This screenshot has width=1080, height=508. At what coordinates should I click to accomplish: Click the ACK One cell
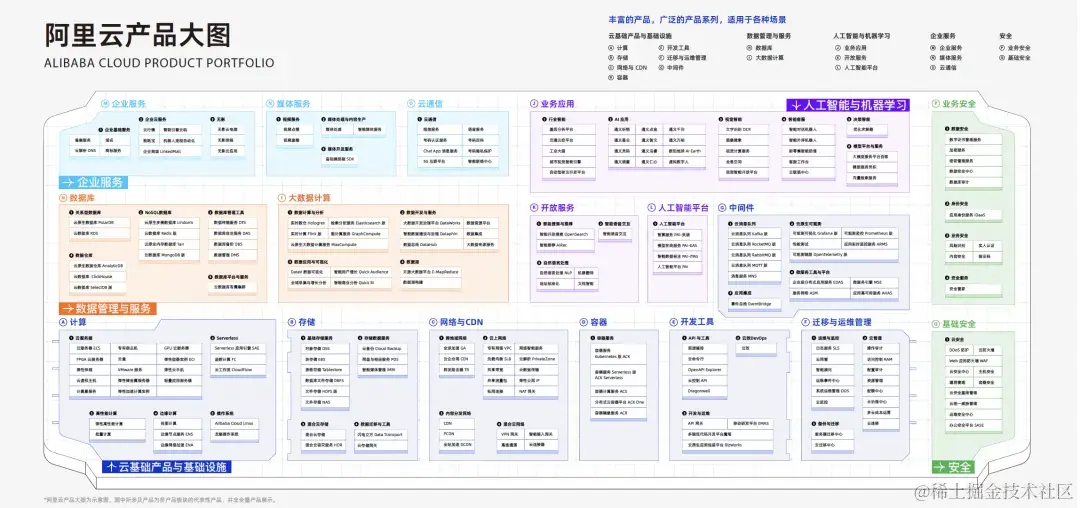(619, 401)
